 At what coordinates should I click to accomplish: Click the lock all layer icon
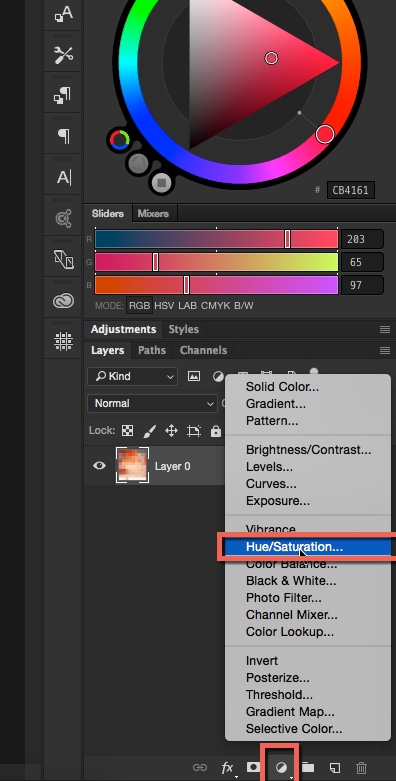pos(215,431)
